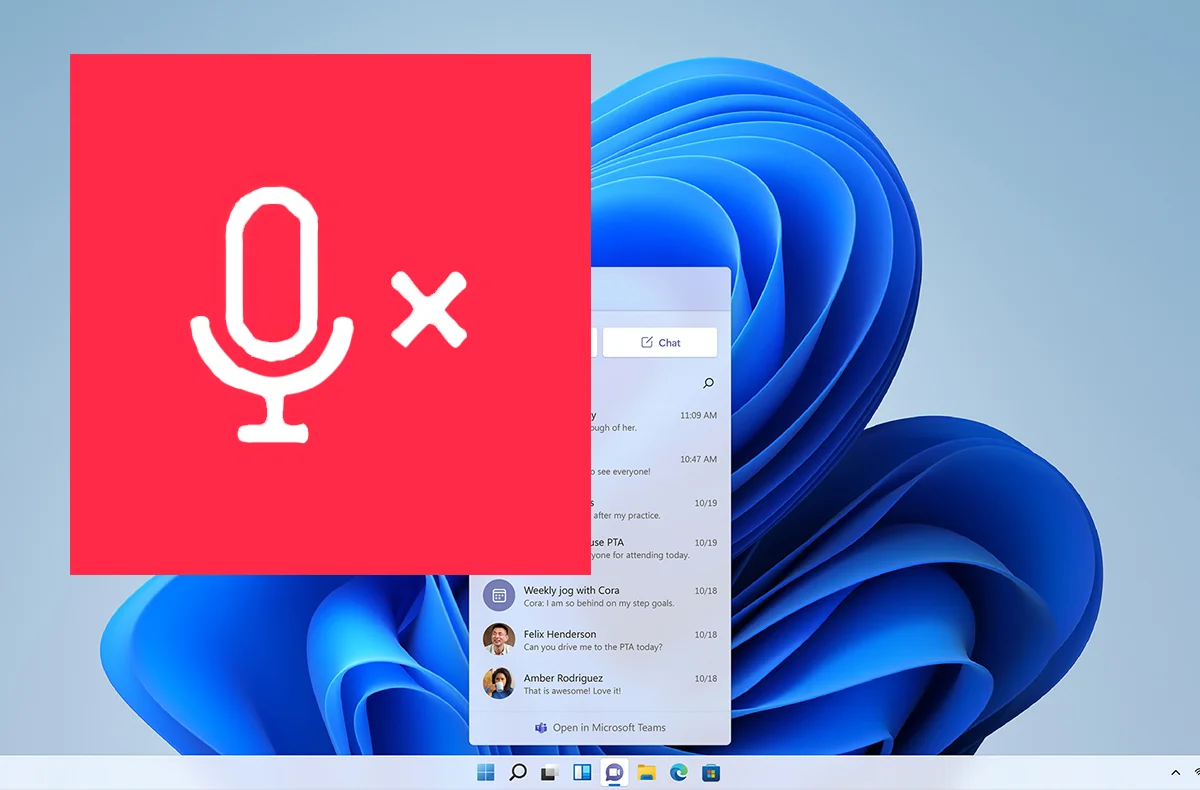Image resolution: width=1200 pixels, height=790 pixels.
Task: Toggle the Teams Chat taskbar icon
Action: tap(613, 772)
